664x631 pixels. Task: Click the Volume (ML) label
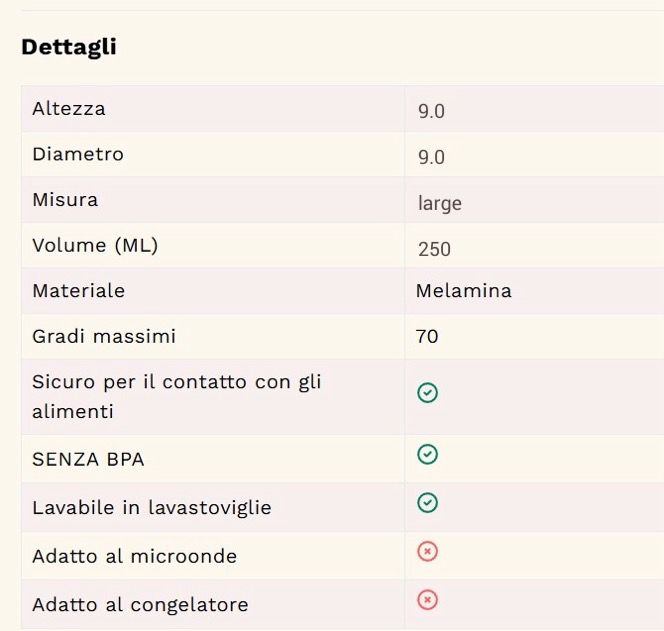coord(95,245)
